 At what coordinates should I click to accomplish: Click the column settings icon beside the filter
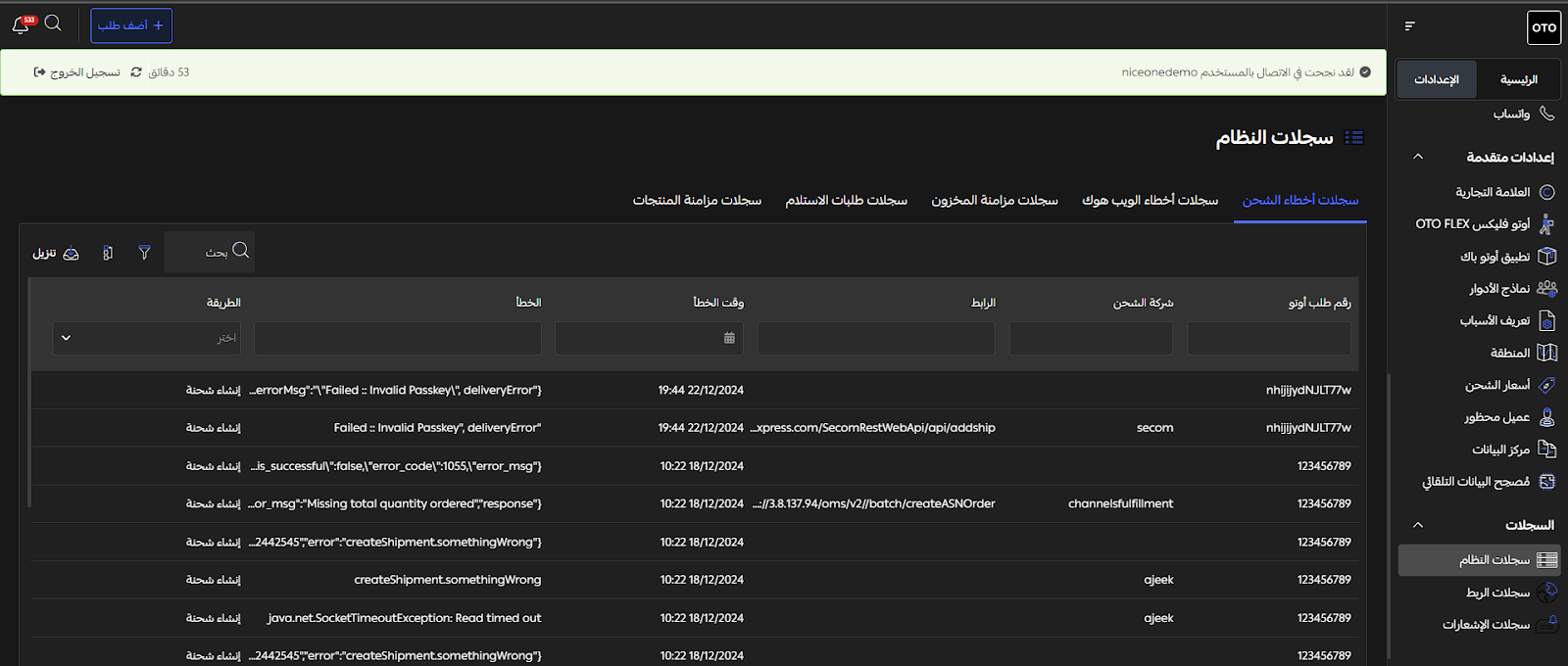[x=108, y=253]
